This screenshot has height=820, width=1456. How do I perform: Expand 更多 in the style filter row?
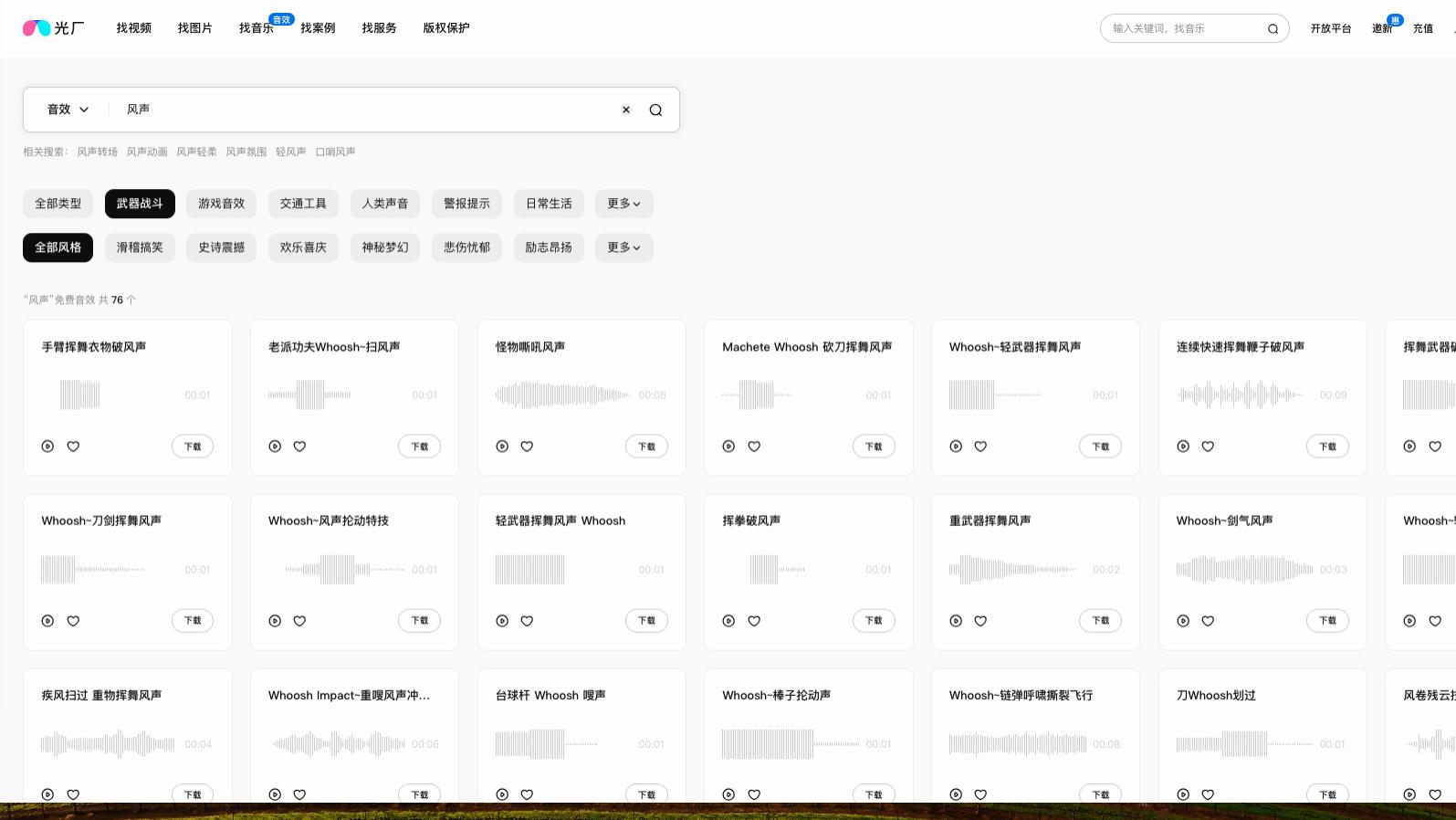pos(624,247)
